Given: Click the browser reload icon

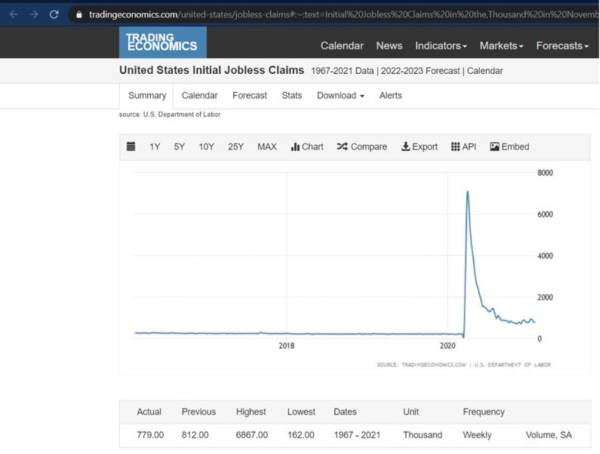Looking at the screenshot, I should pos(54,14).
